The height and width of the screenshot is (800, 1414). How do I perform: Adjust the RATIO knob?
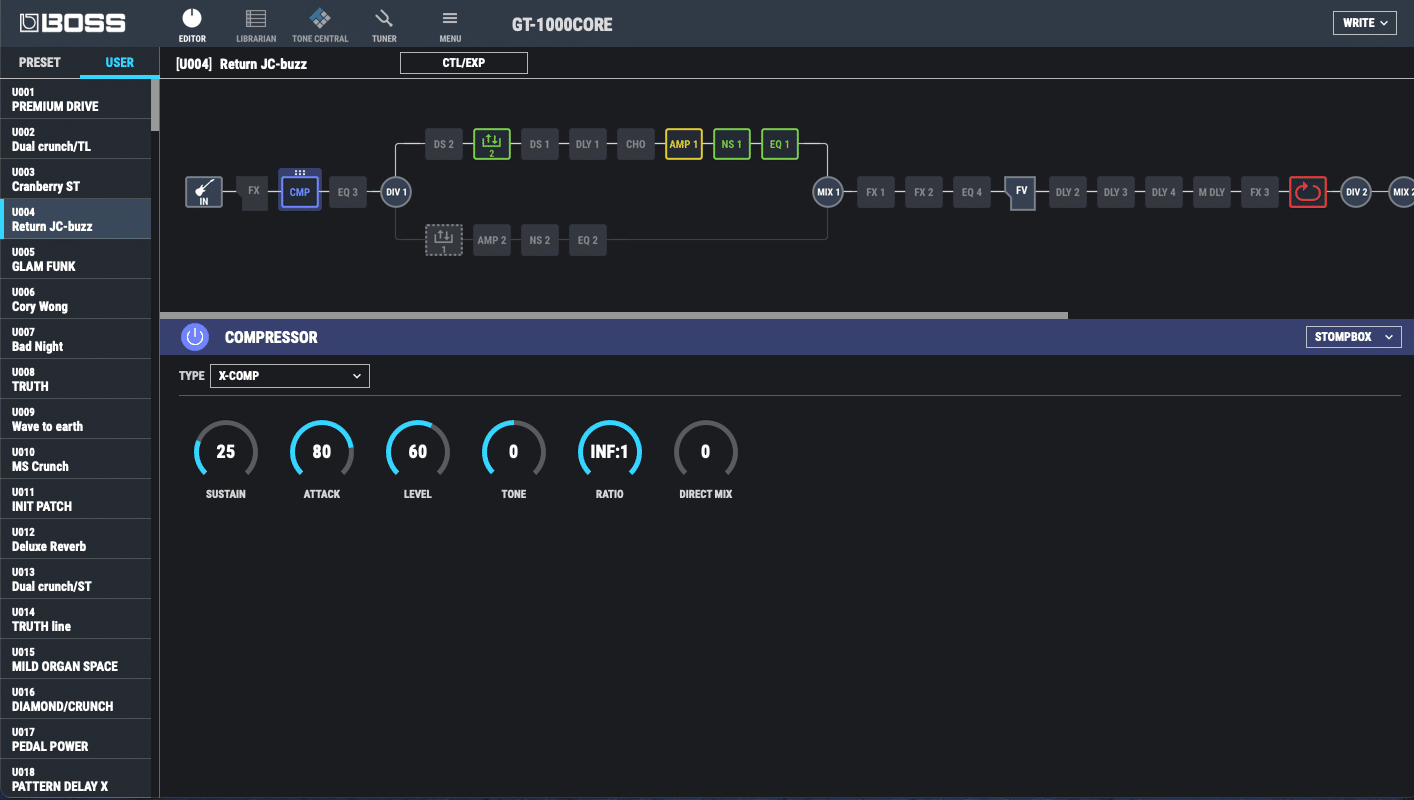click(x=610, y=452)
